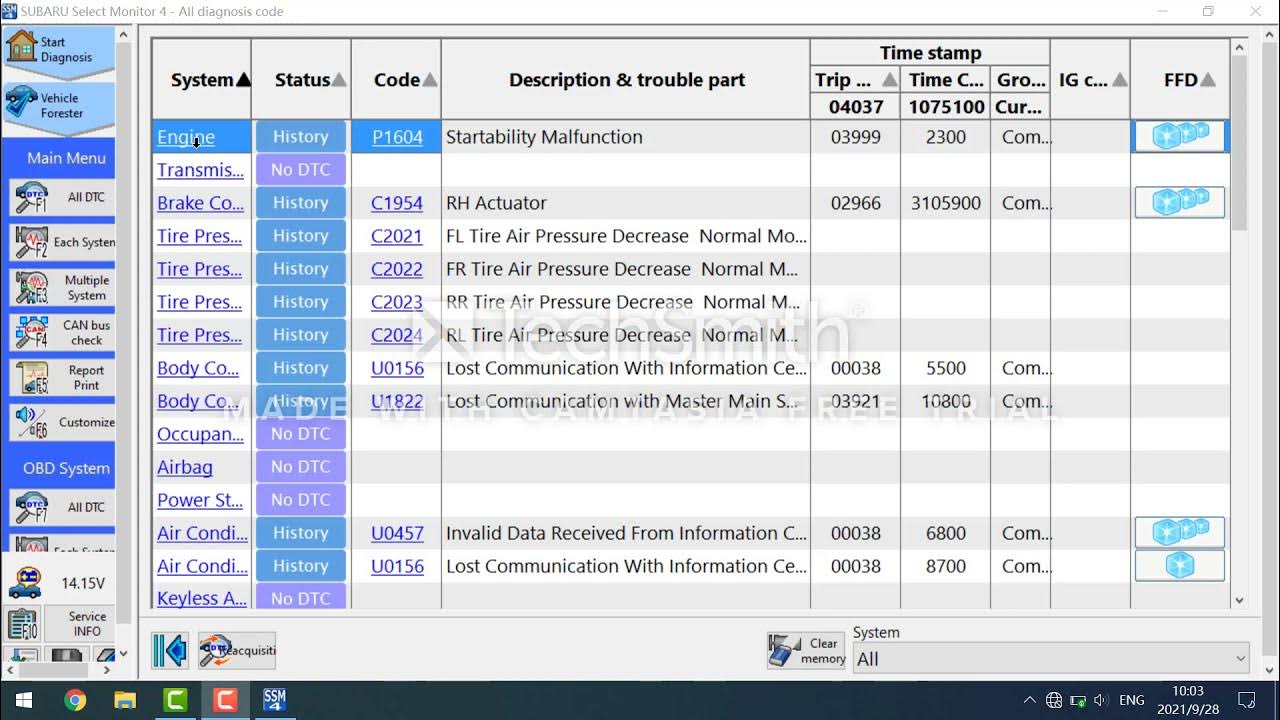The width and height of the screenshot is (1280, 720).
Task: Select the Vehicle Forester button
Action: pos(58,106)
